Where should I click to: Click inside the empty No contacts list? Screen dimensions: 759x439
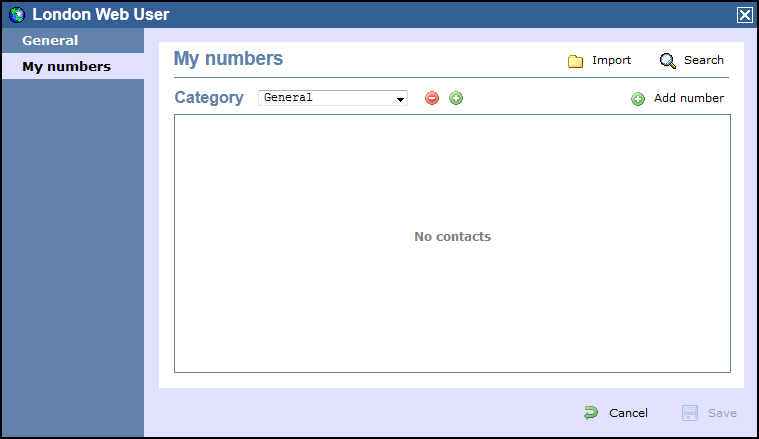tap(453, 243)
